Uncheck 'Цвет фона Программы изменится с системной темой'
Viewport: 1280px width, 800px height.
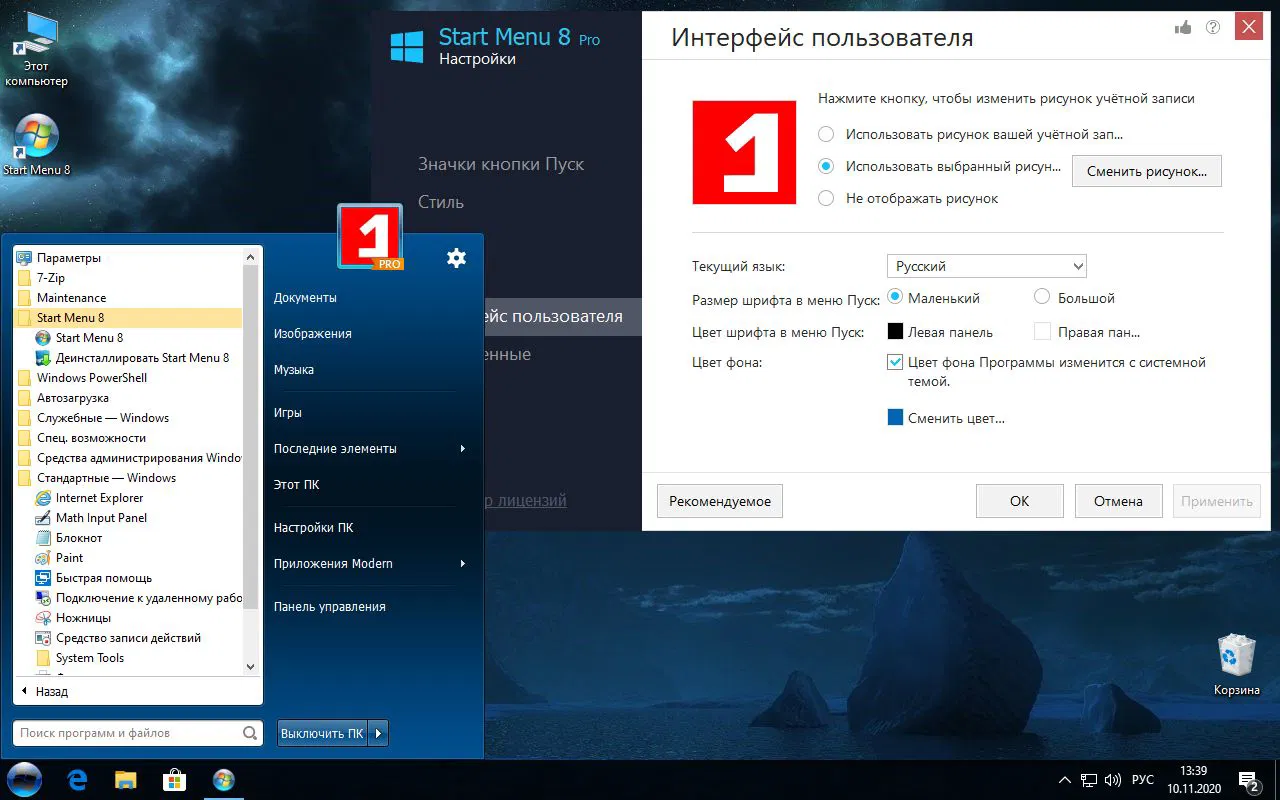click(895, 364)
